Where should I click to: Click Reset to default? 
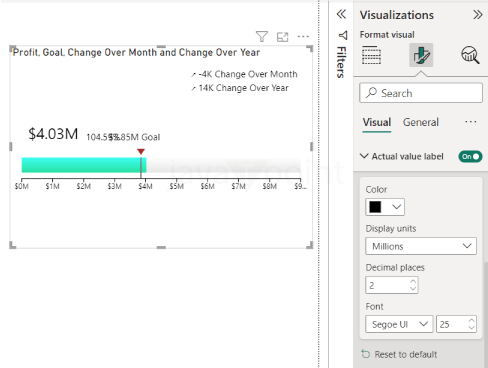405,354
